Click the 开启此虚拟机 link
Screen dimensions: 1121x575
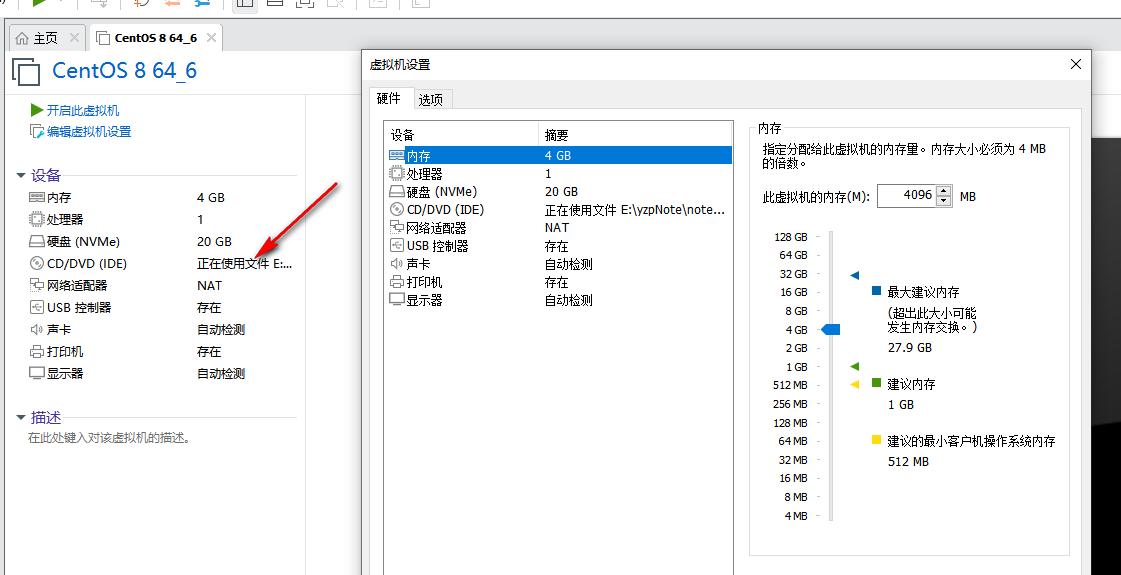pos(83,110)
